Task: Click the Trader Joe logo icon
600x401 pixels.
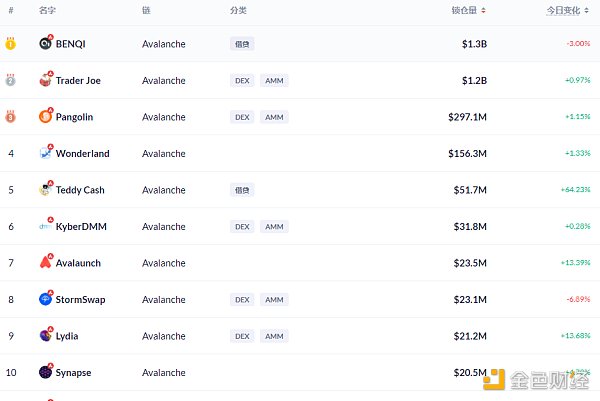Action: coord(45,80)
